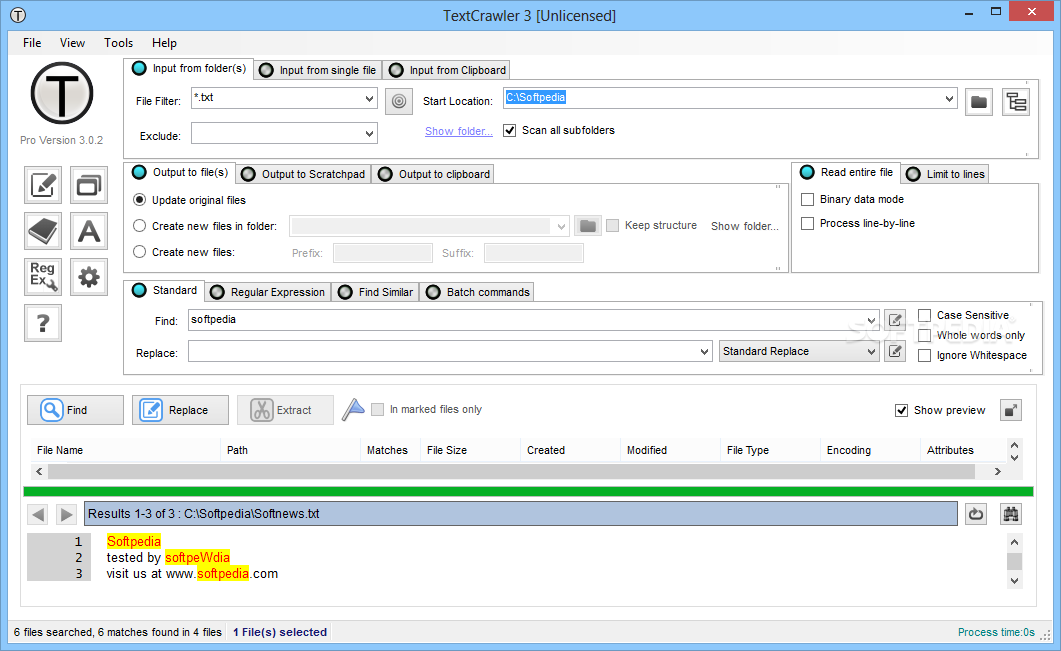The width and height of the screenshot is (1061, 651).
Task: Click the target icon beside File Filter
Action: tap(399, 102)
